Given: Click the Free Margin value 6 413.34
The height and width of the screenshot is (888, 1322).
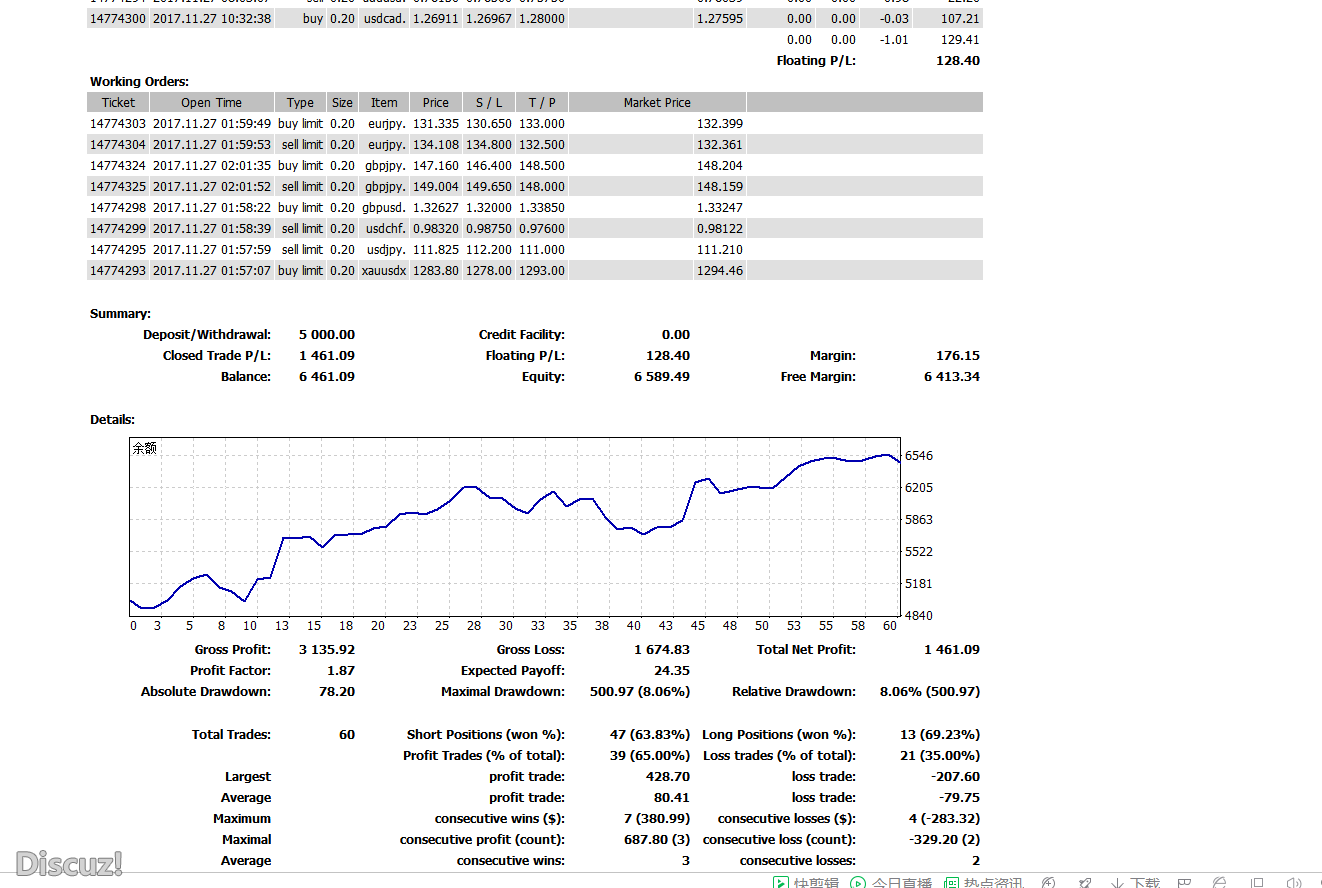Looking at the screenshot, I should 952,376.
